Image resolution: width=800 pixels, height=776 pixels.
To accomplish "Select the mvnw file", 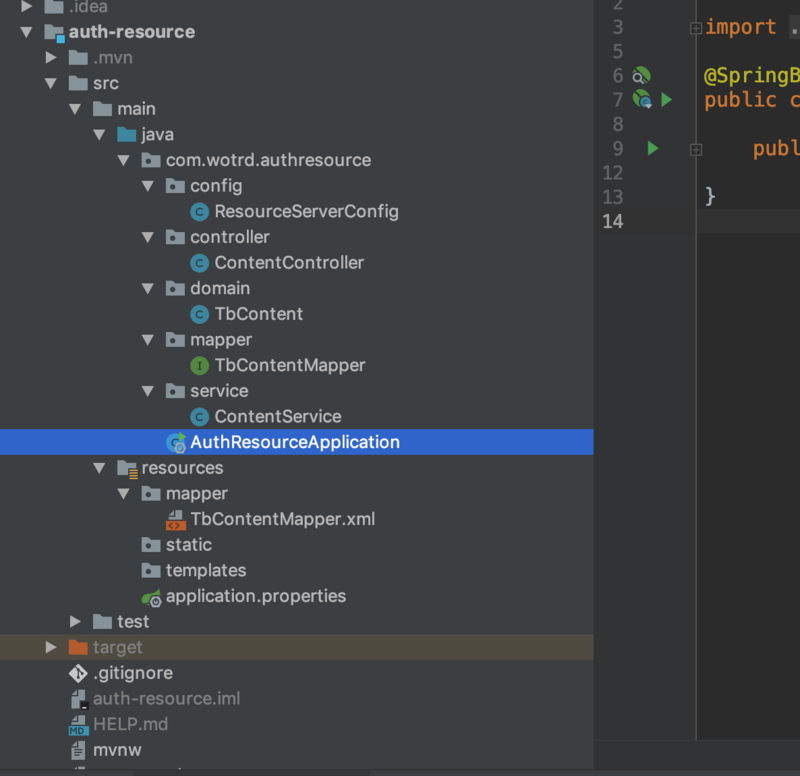I will pos(116,749).
